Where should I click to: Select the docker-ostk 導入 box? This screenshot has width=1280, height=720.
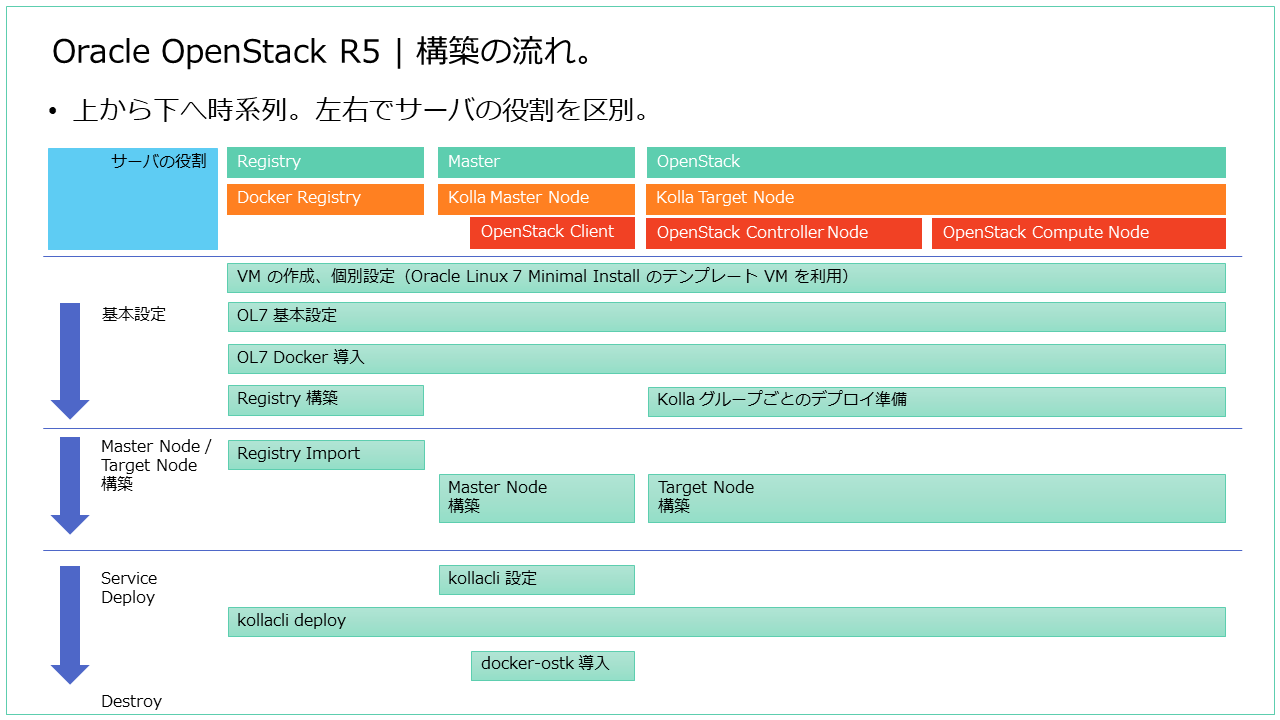click(552, 665)
